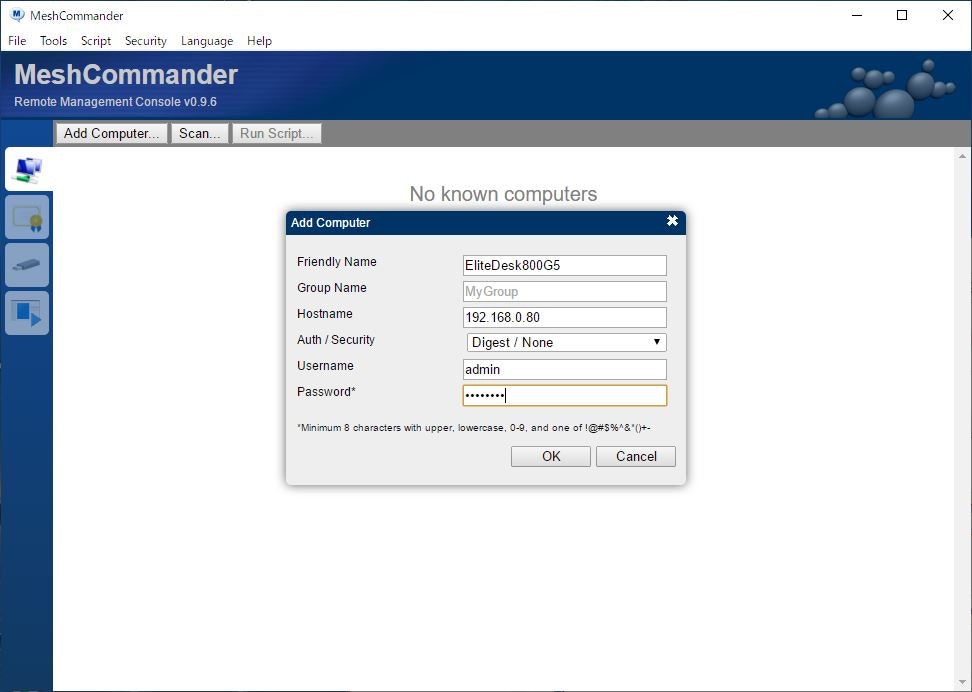The image size is (972, 692).
Task: Focus the Hostname field
Action: pos(565,317)
